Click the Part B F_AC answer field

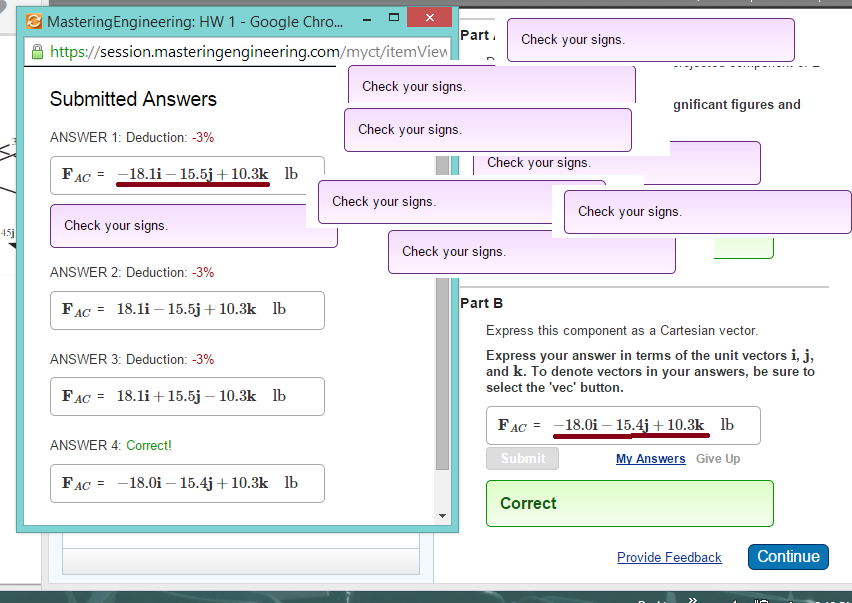tap(623, 425)
